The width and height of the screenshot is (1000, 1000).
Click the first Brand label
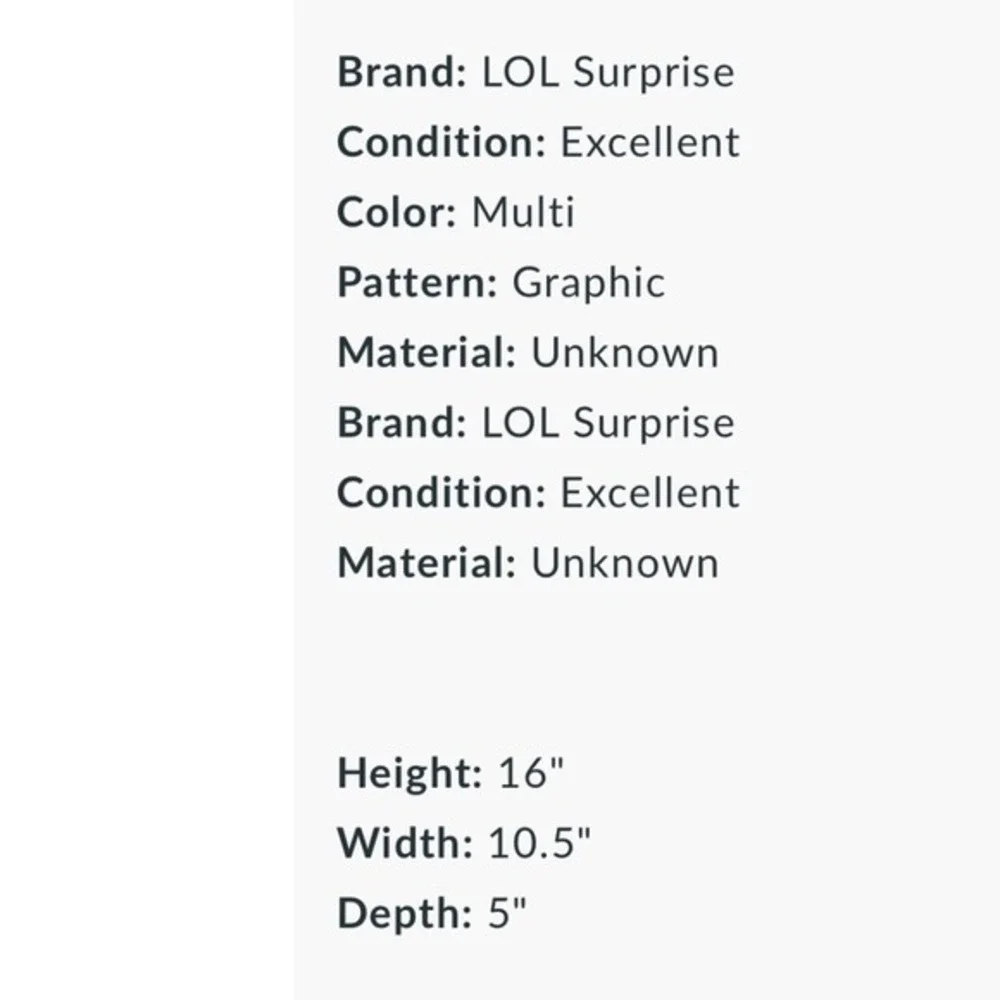[x=402, y=72]
